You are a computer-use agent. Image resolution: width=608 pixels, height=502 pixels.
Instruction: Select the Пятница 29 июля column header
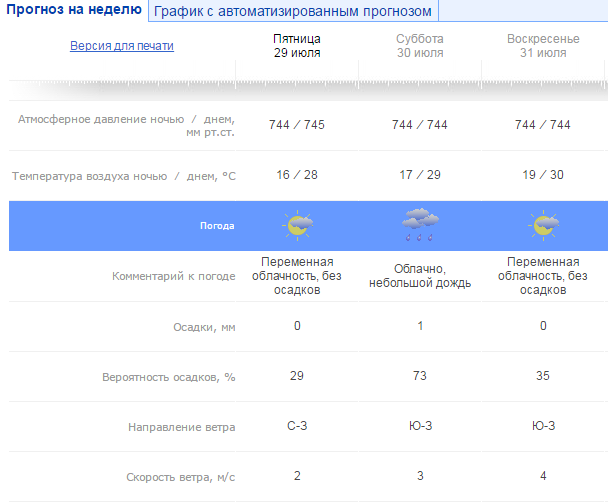297,46
